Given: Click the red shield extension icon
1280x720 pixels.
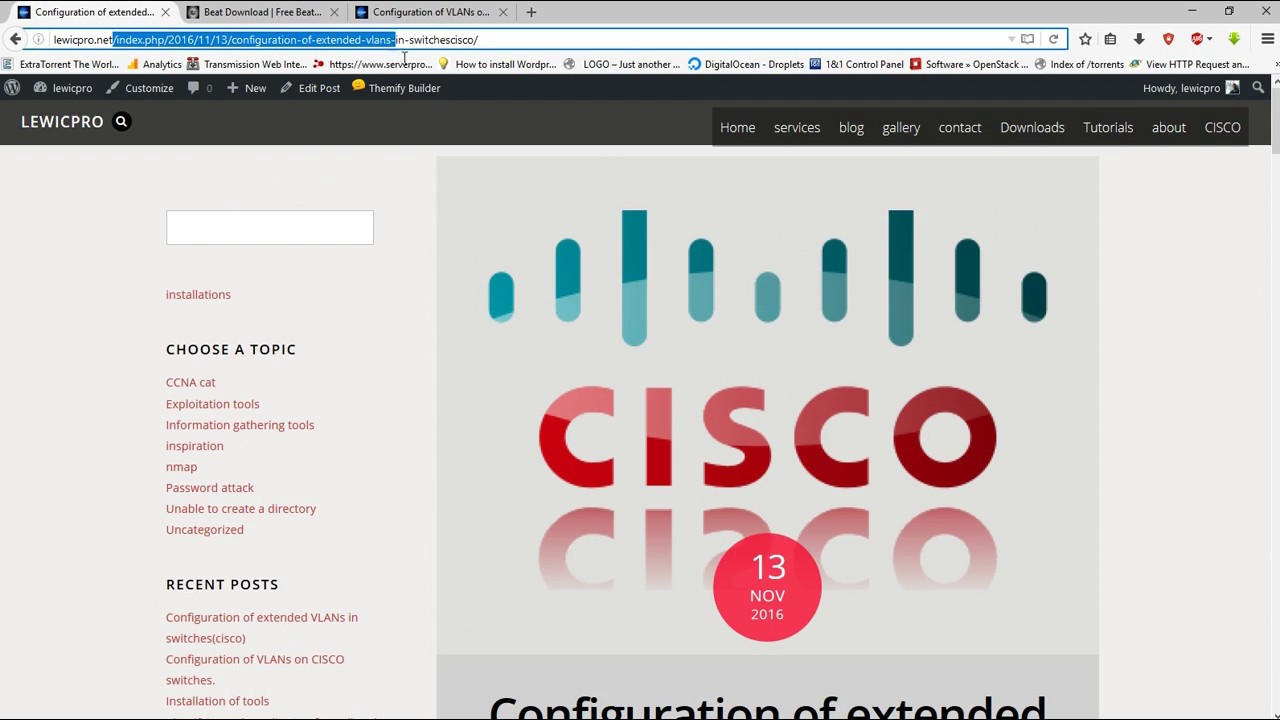Looking at the screenshot, I should click(x=1168, y=39).
